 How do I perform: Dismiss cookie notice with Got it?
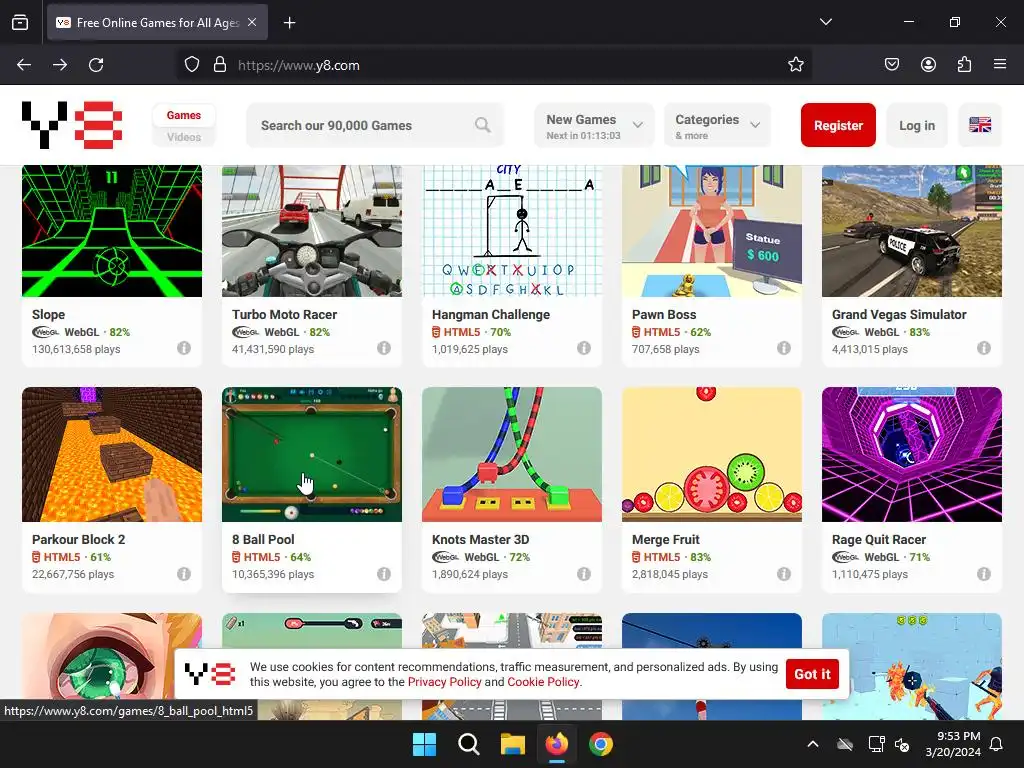click(x=812, y=674)
